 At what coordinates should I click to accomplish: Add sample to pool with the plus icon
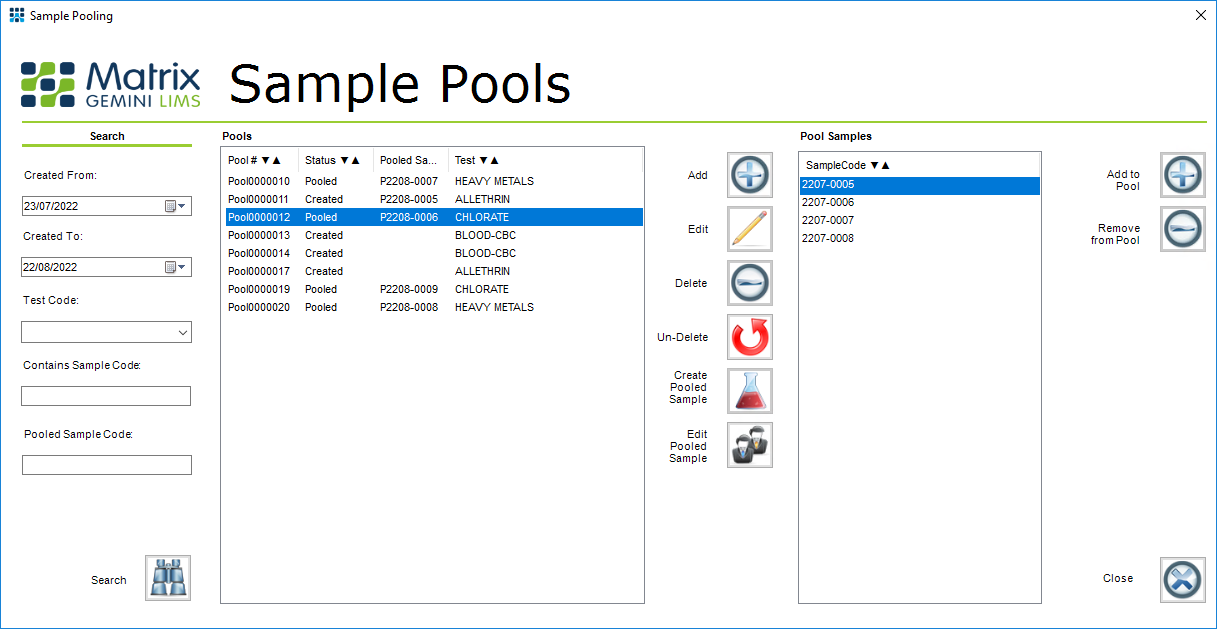coord(1183,175)
